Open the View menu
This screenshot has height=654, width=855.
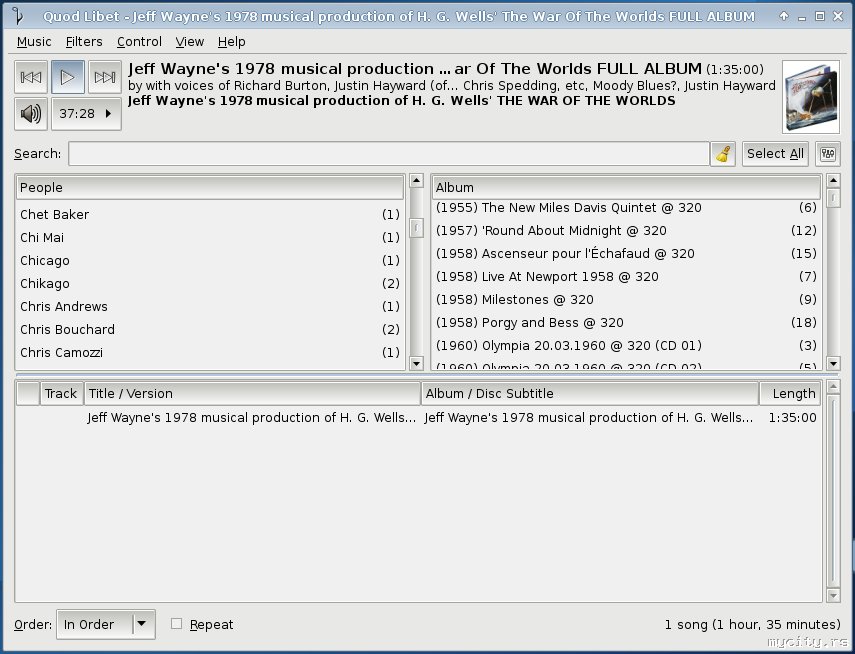click(x=190, y=41)
